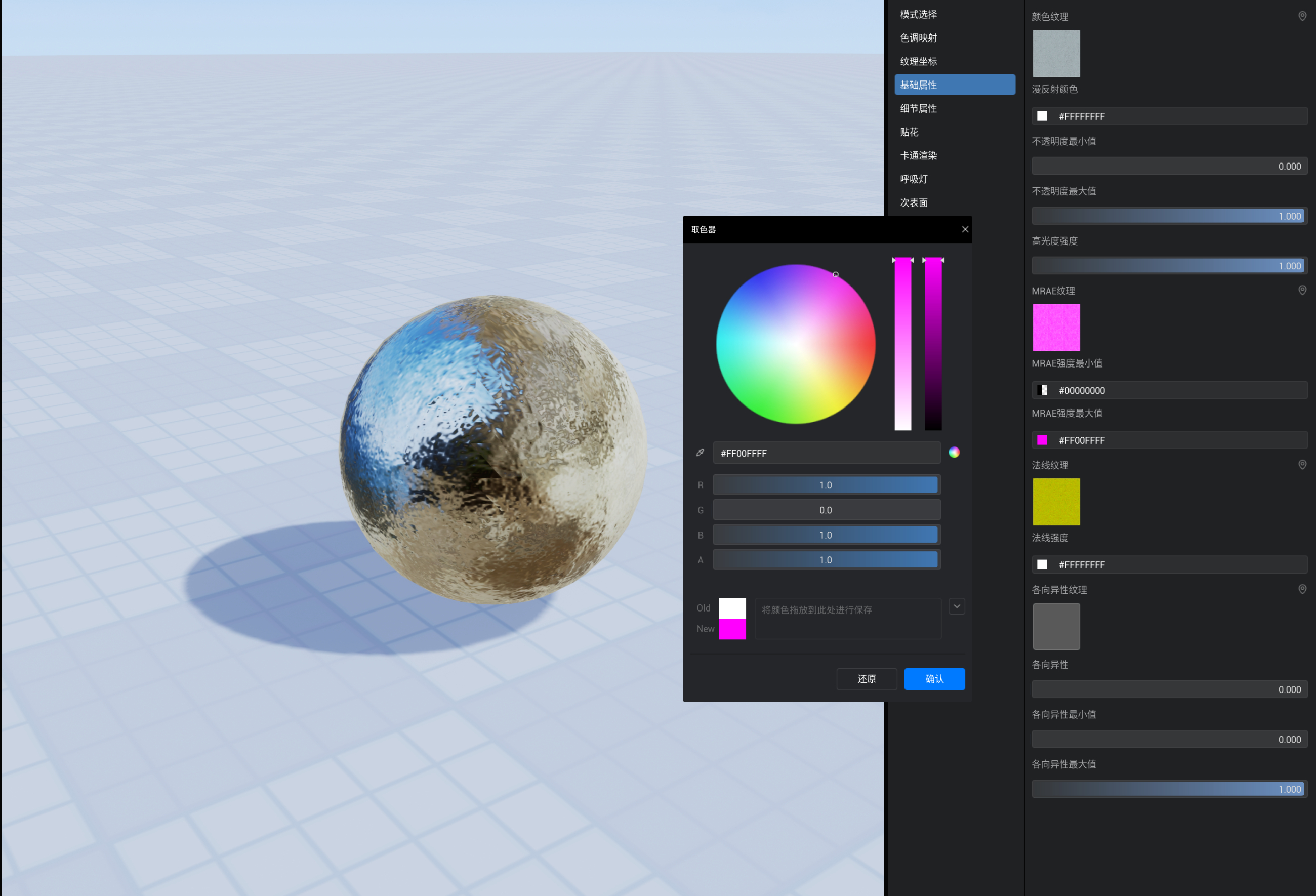Locate the 法线纹理 texture via pin icon
This screenshot has height=896, width=1316.
click(x=1302, y=464)
